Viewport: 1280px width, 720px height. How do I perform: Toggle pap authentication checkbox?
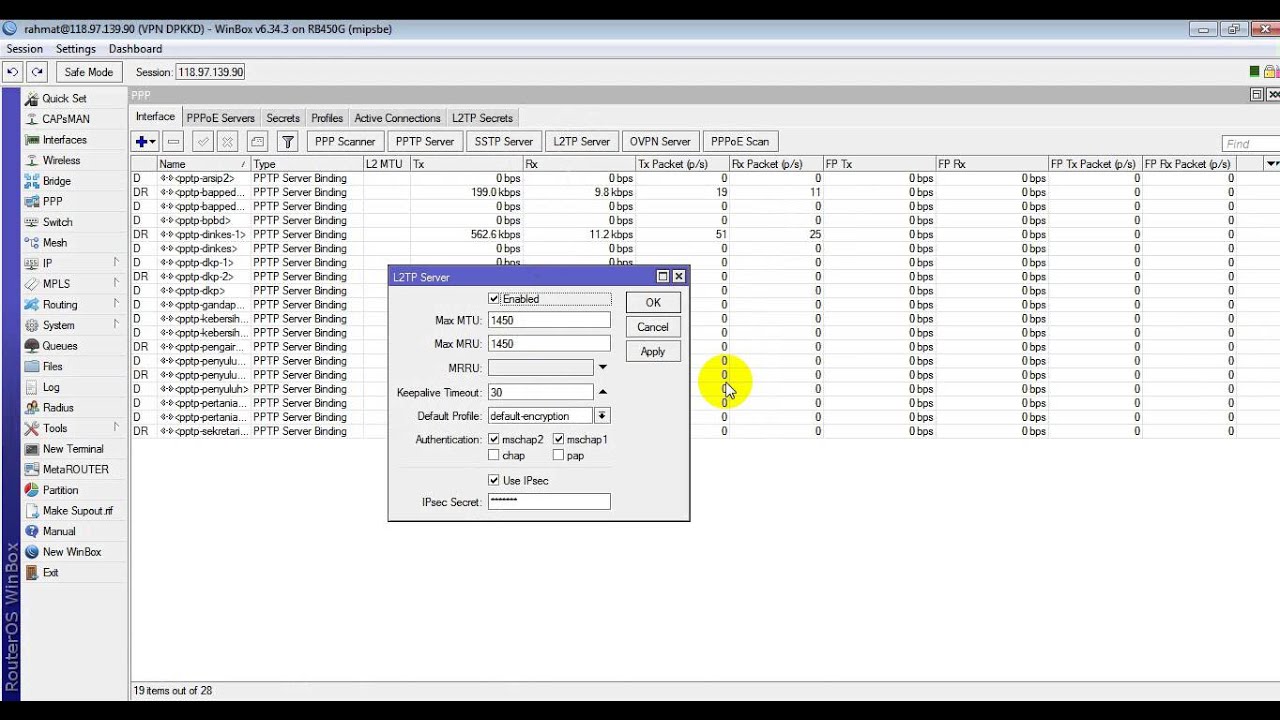pos(559,455)
